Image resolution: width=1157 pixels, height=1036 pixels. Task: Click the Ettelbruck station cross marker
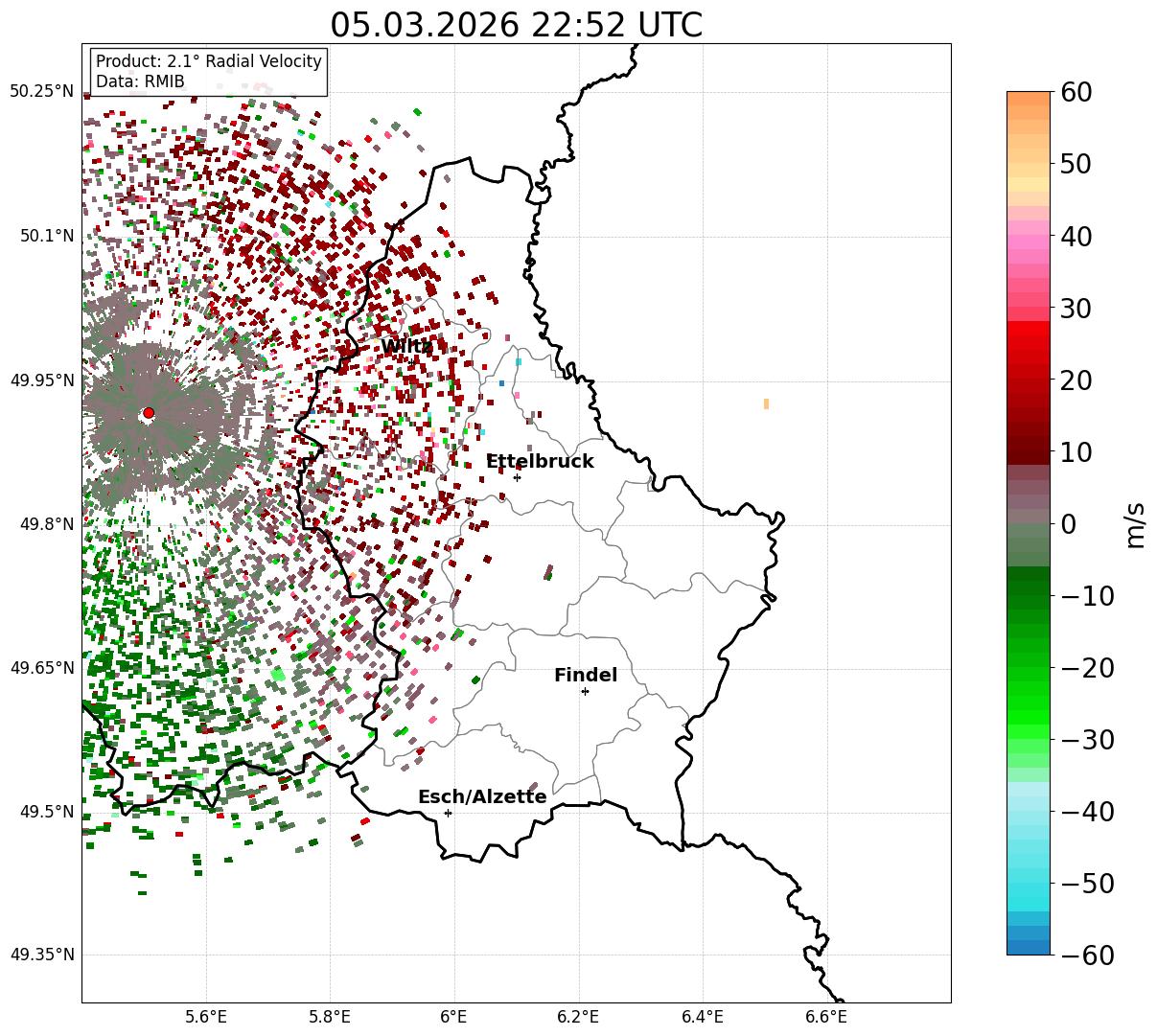(518, 477)
